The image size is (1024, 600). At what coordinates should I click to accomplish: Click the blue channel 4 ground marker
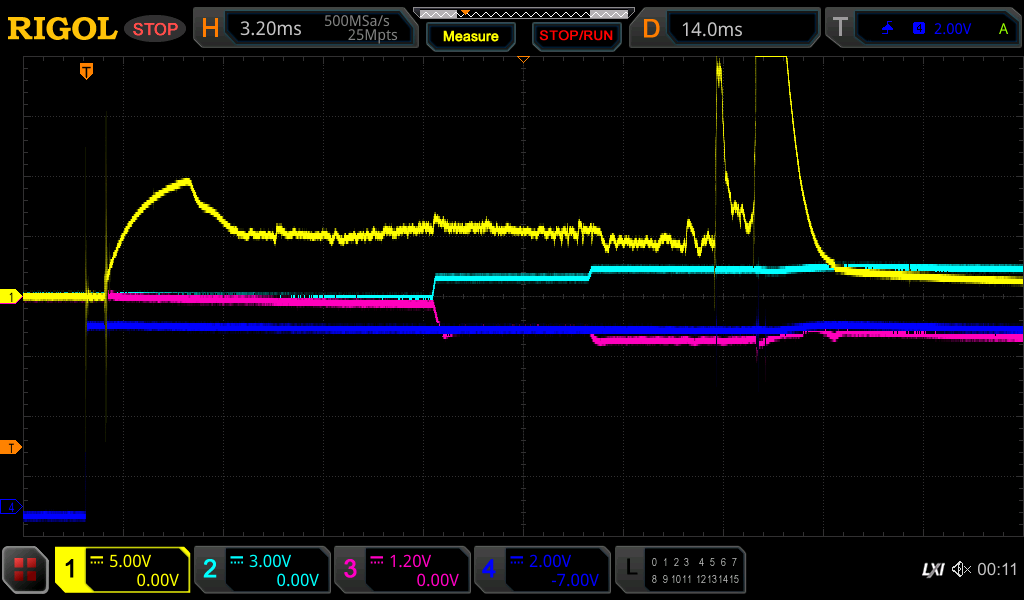(x=11, y=508)
